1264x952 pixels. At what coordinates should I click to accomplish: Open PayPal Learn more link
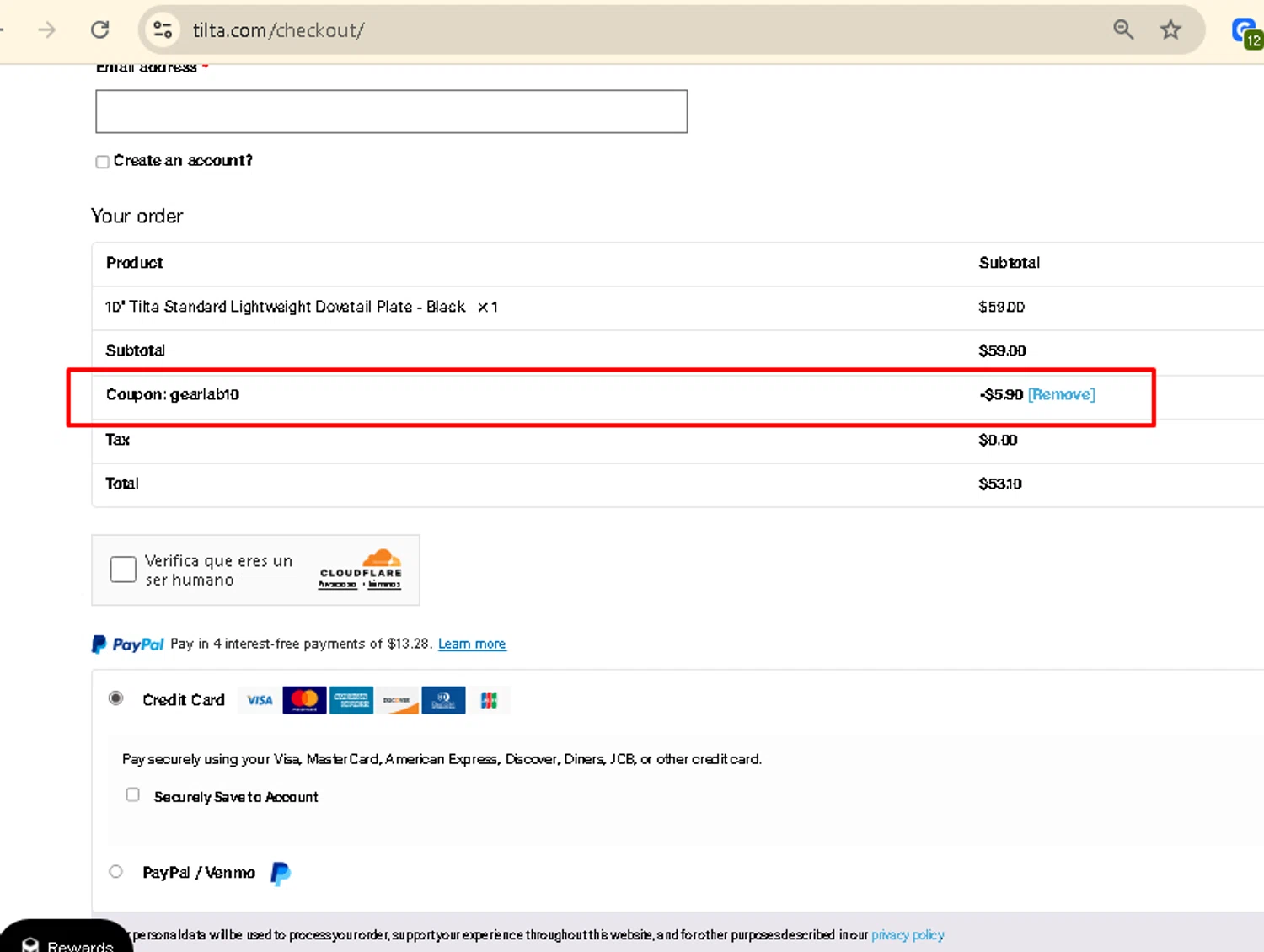[x=472, y=644]
